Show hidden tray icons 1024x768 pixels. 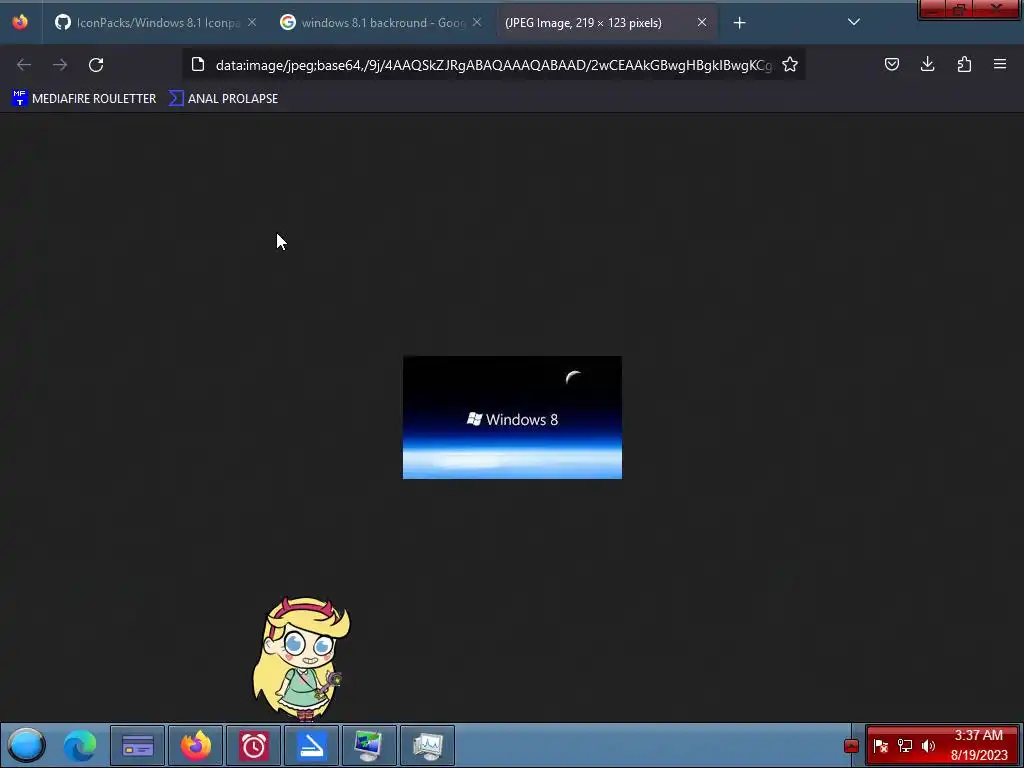coord(851,746)
